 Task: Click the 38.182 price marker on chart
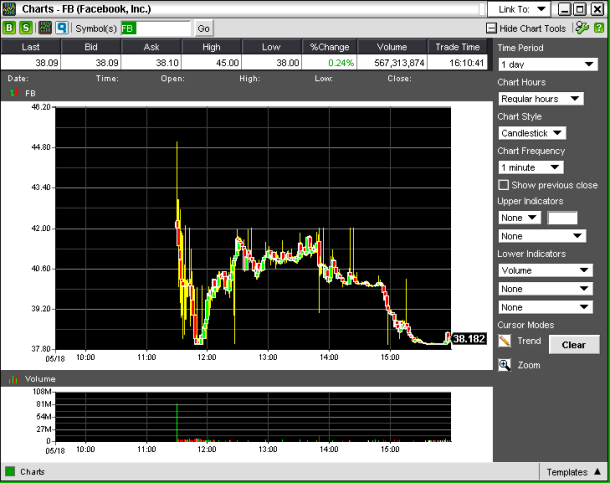point(469,339)
